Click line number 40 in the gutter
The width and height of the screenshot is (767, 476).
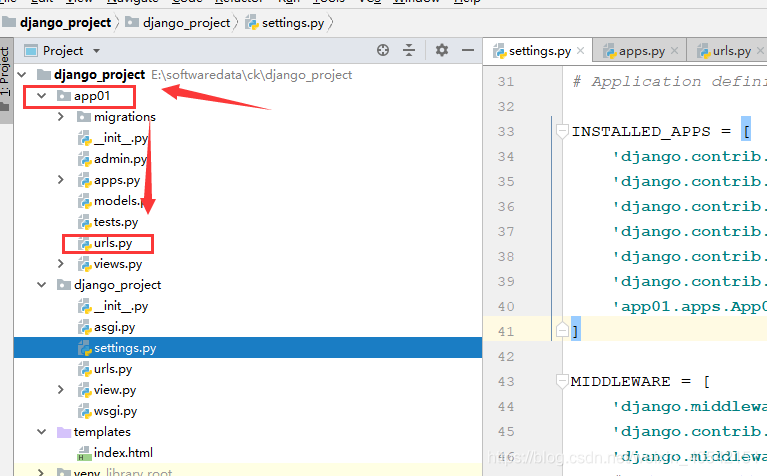coord(506,307)
